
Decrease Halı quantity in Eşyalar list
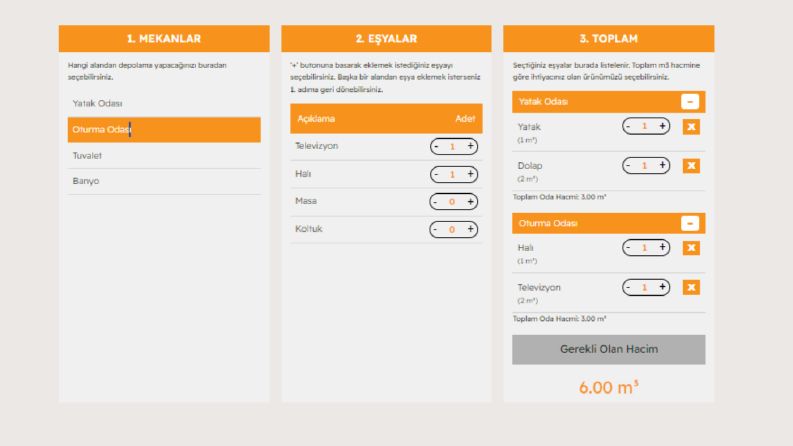click(436, 174)
